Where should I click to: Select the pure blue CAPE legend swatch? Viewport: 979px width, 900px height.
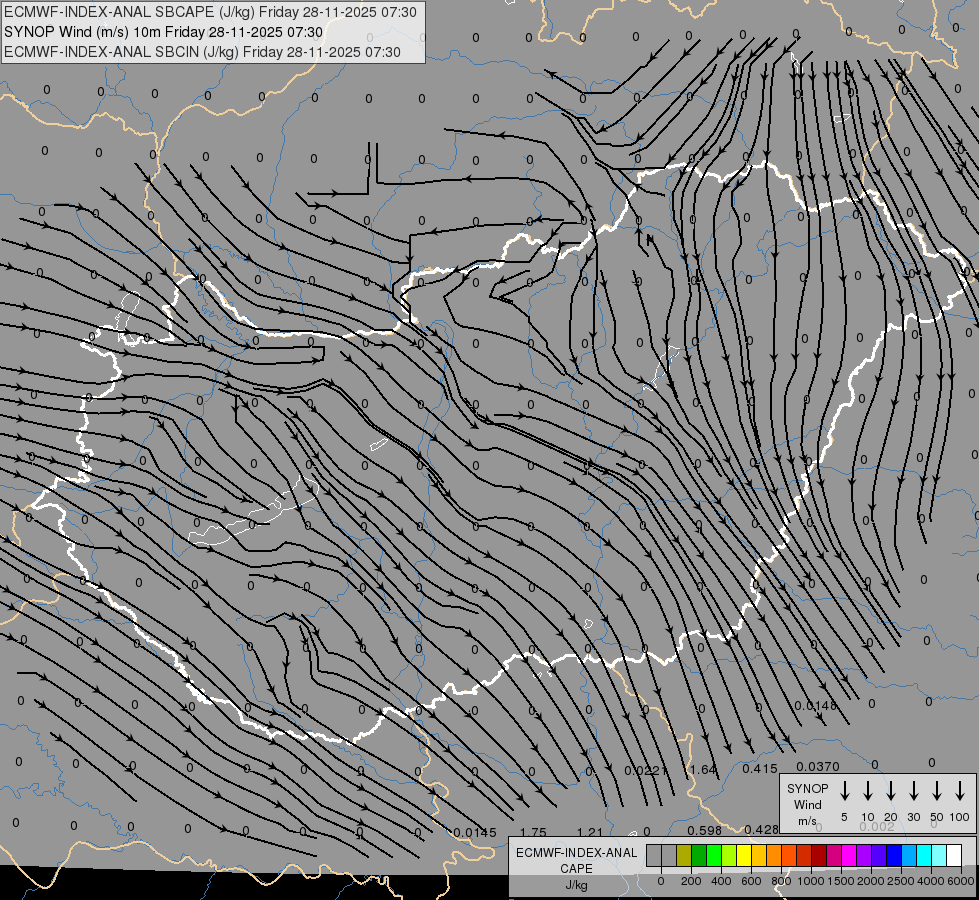(x=893, y=855)
